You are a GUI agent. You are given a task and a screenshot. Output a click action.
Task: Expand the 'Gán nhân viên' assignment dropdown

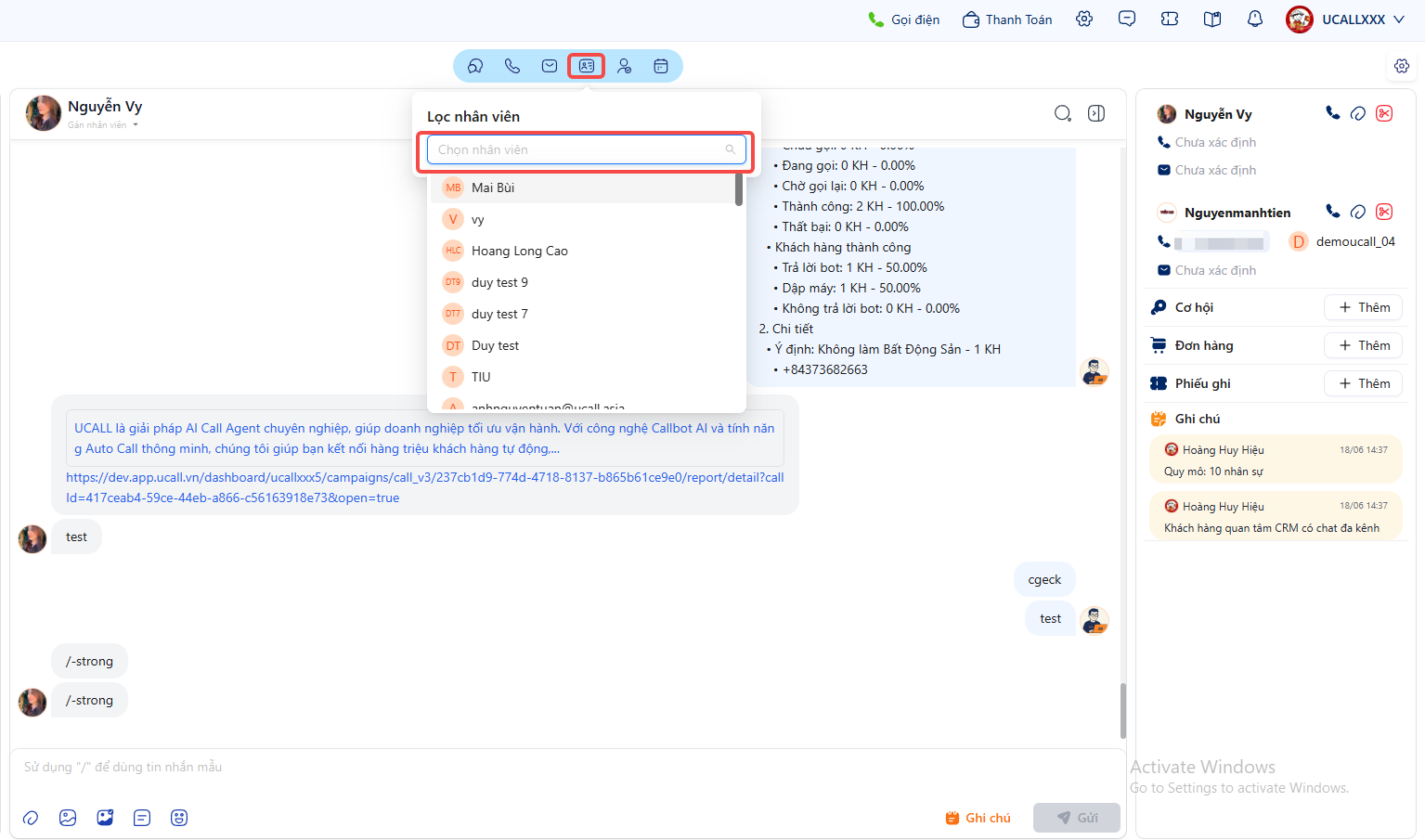coord(103,125)
